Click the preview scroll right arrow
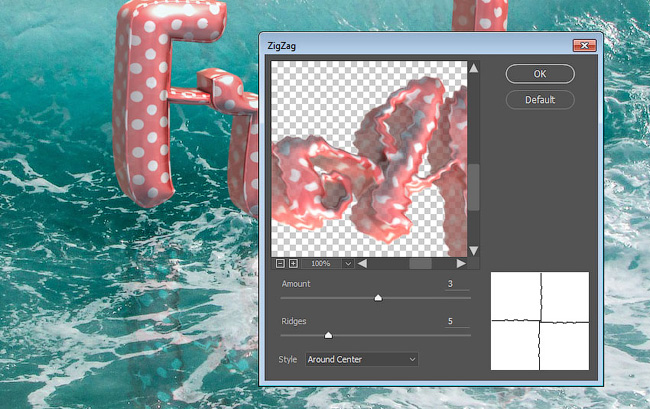 (x=461, y=264)
